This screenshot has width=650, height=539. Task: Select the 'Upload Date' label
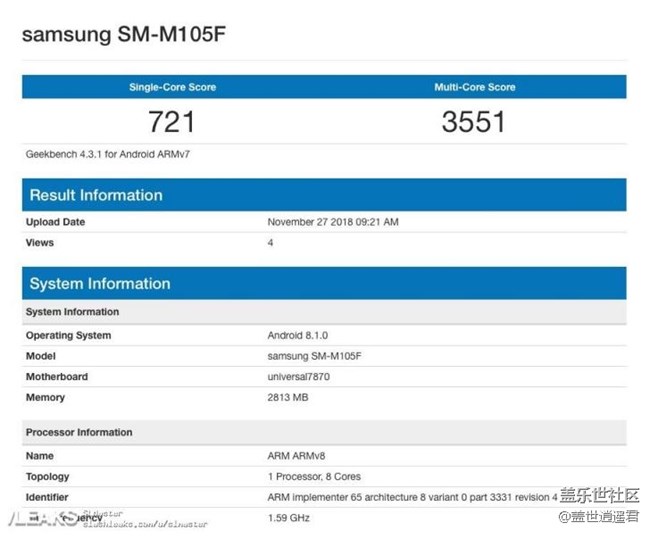pyautogui.click(x=55, y=222)
